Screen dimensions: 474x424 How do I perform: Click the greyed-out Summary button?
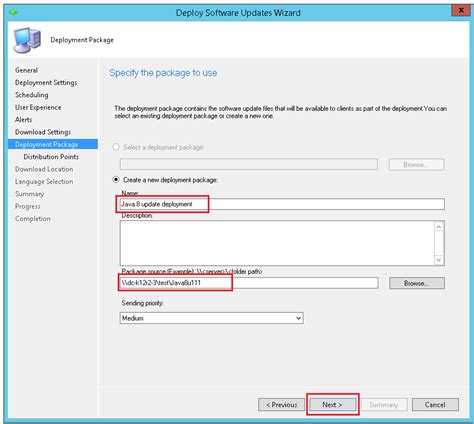pyautogui.click(x=384, y=405)
